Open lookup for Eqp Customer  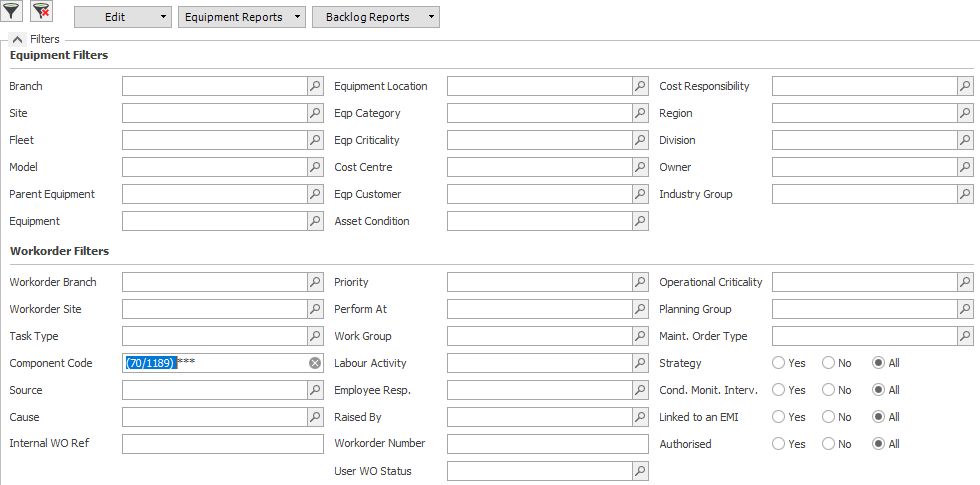640,194
